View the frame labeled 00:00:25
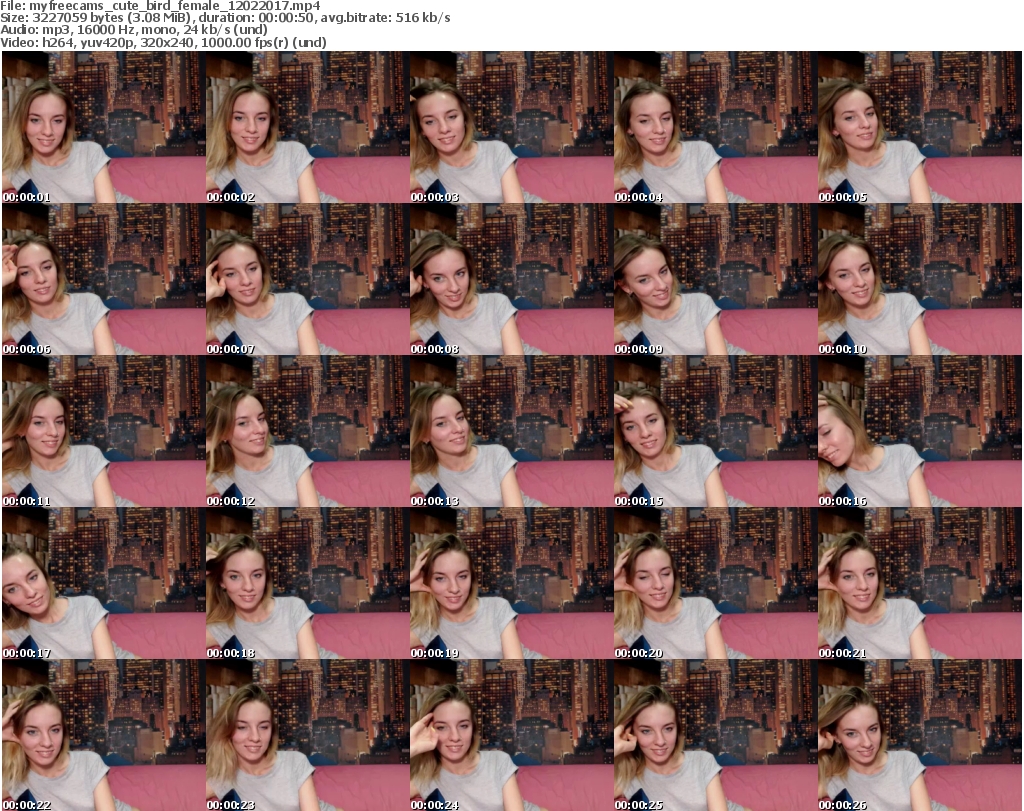 715,735
